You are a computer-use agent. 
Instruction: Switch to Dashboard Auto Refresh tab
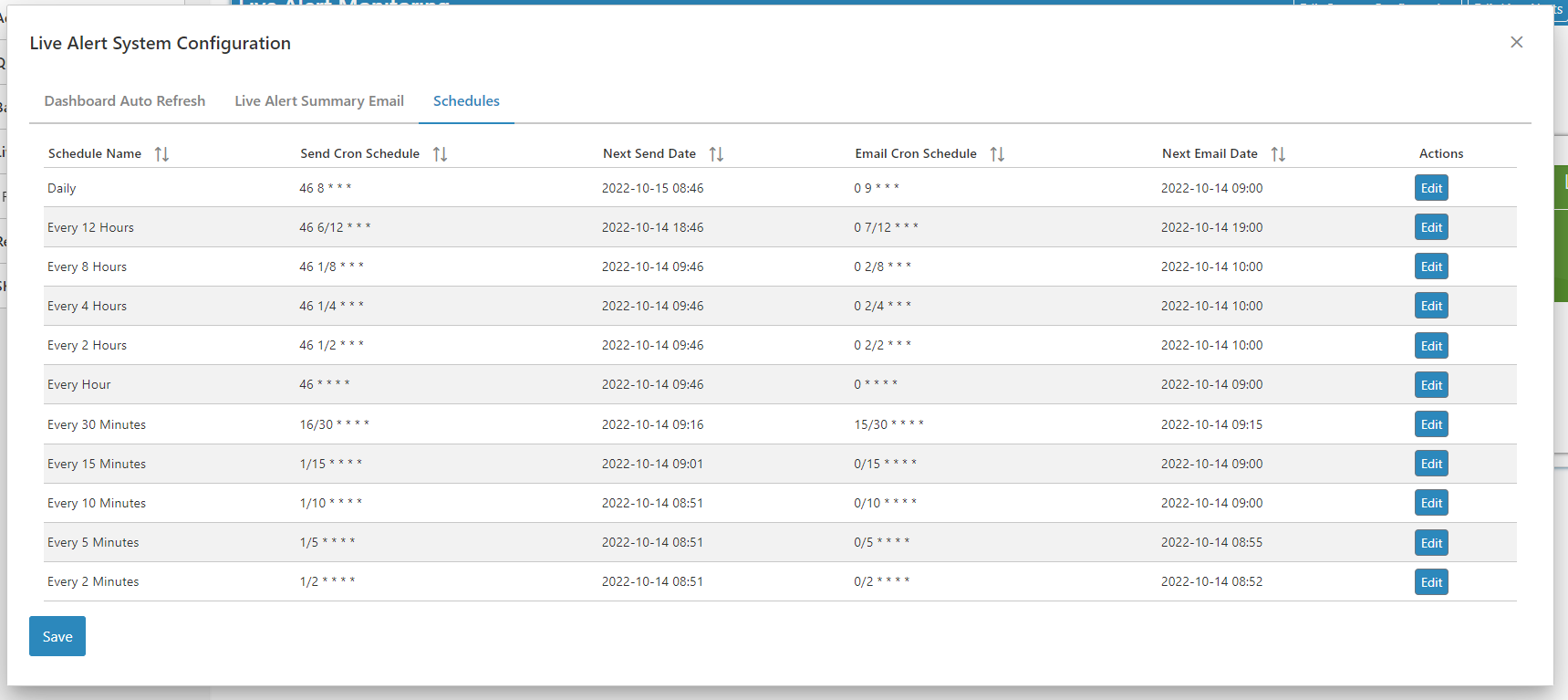tap(125, 101)
